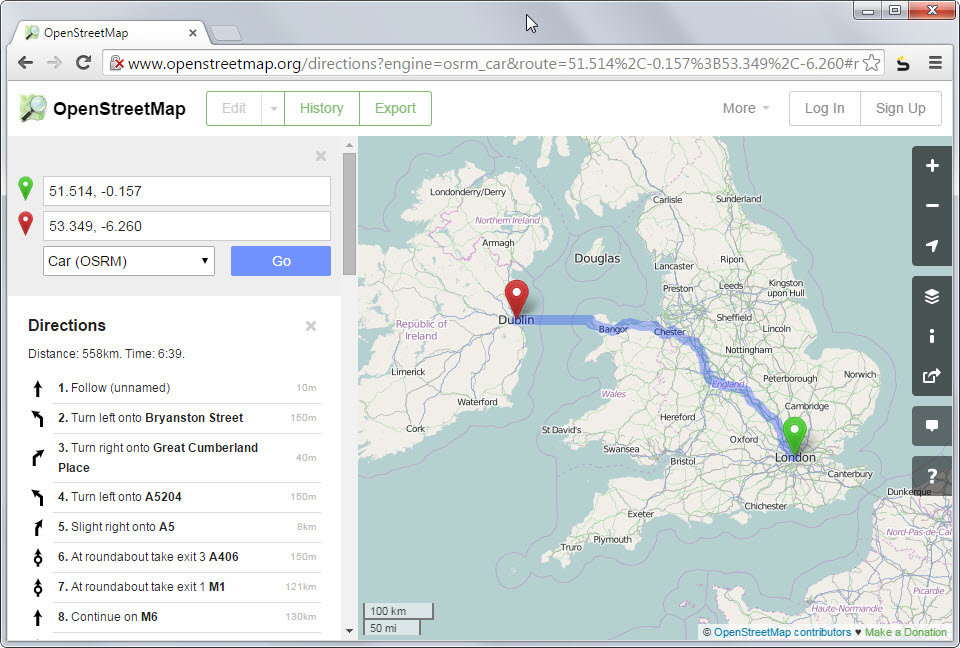Open Make a Donation link
This screenshot has height=648, width=960.
click(x=906, y=632)
